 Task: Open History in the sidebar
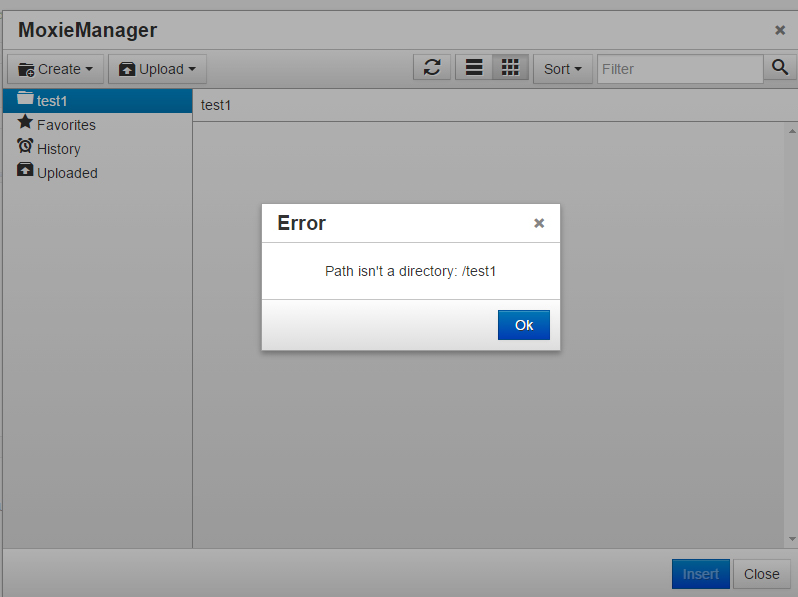[58, 149]
